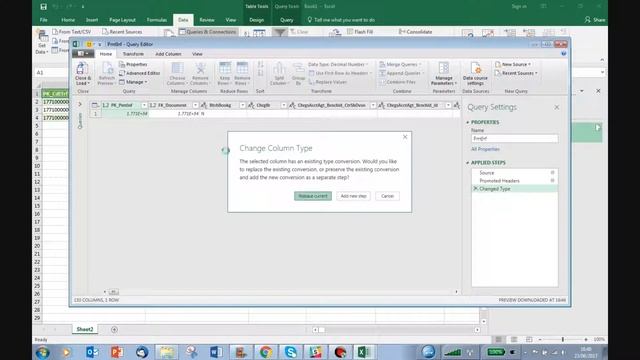This screenshot has height=360, width=640.
Task: Open the filter dropdown for PK_Fordof column
Action: (x=144, y=105)
